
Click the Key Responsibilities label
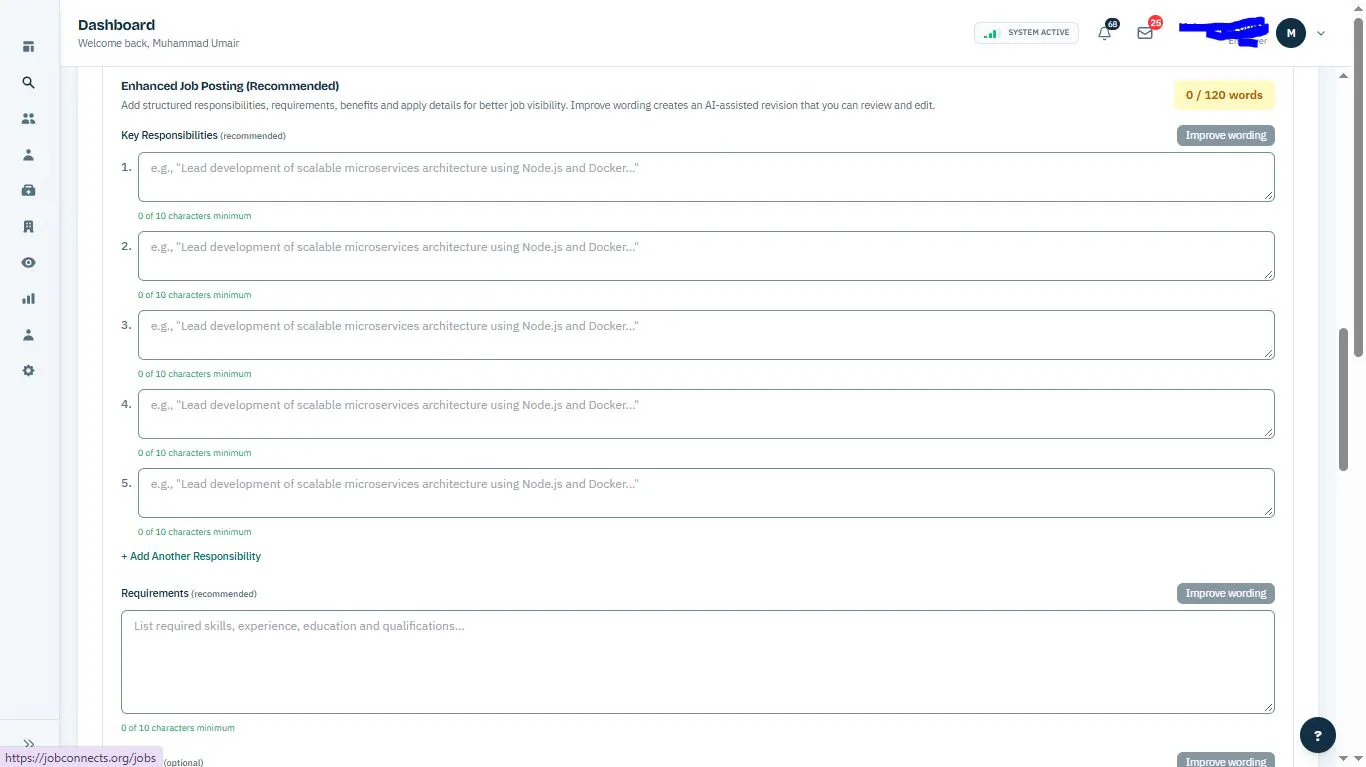pyautogui.click(x=169, y=135)
